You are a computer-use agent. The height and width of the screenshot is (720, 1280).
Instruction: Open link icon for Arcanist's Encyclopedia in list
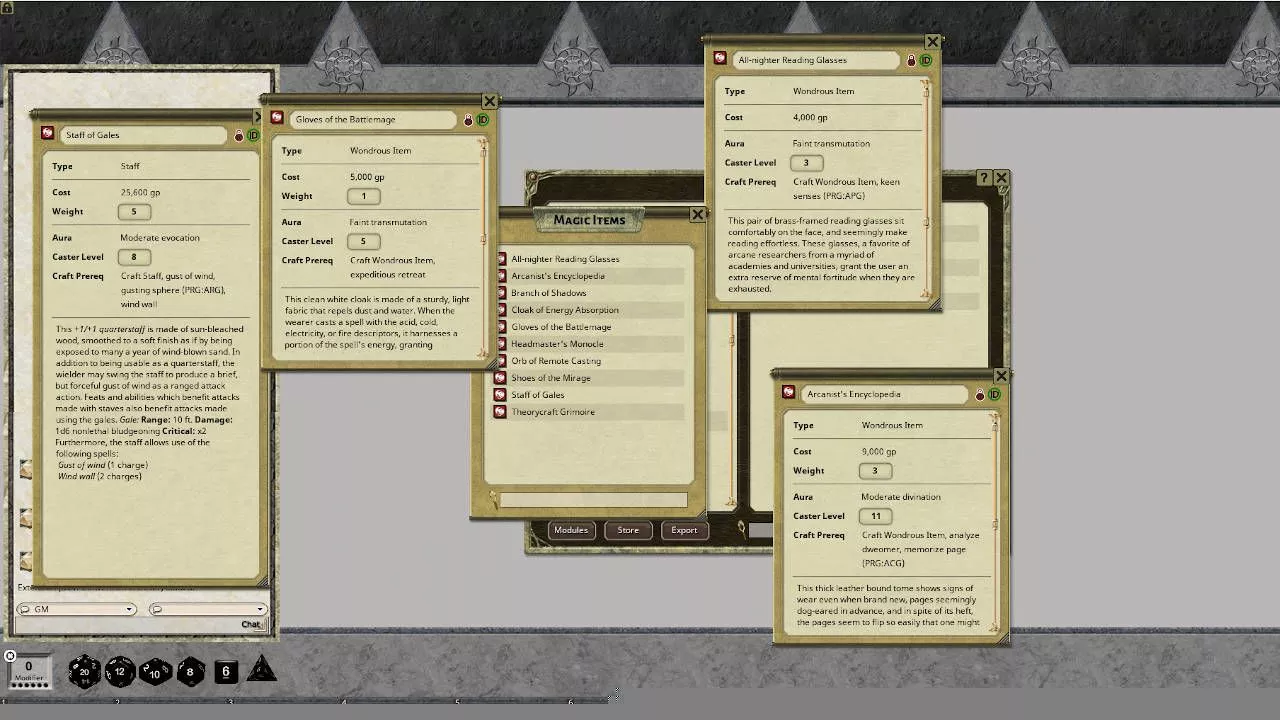click(501, 276)
